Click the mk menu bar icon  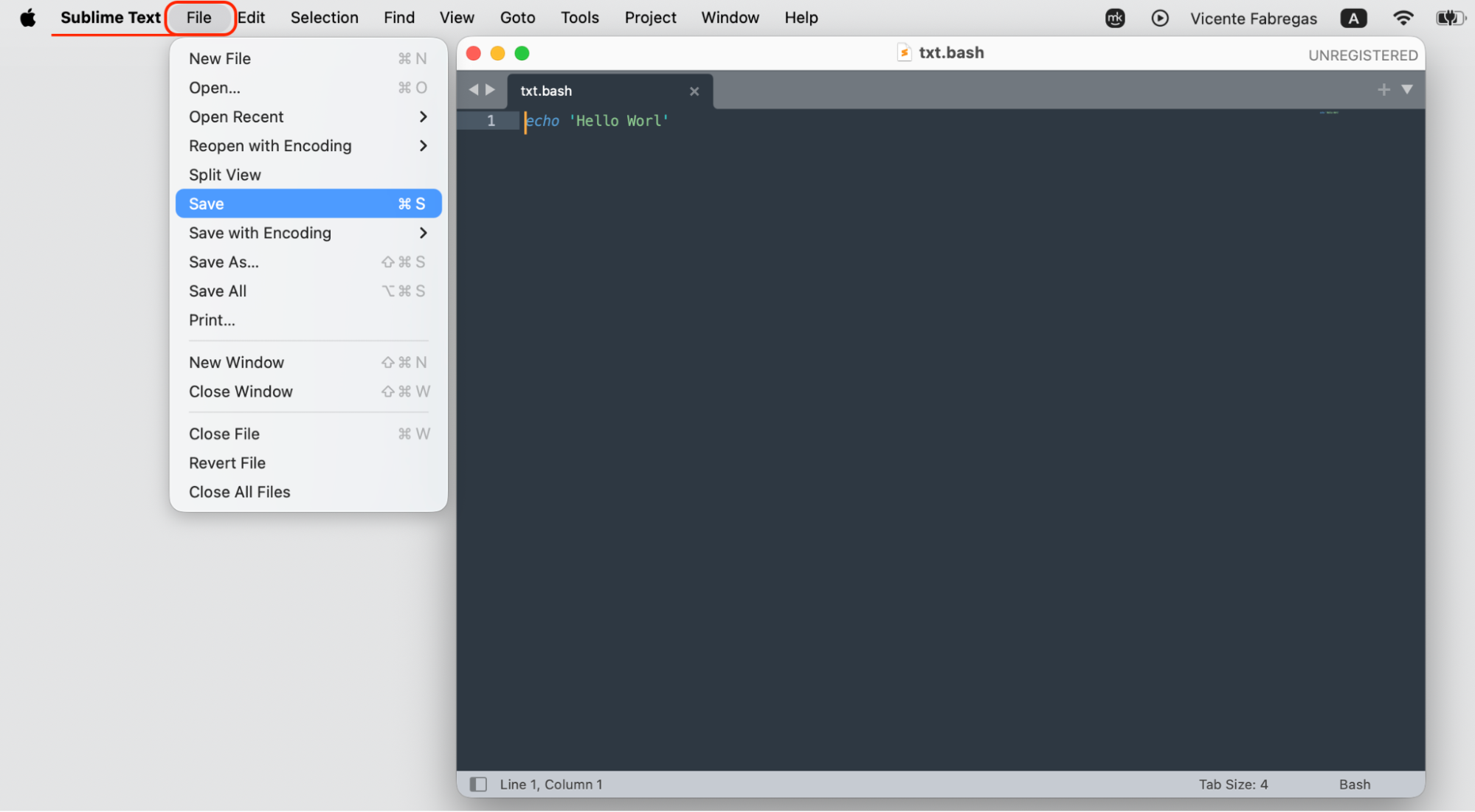click(x=1115, y=18)
